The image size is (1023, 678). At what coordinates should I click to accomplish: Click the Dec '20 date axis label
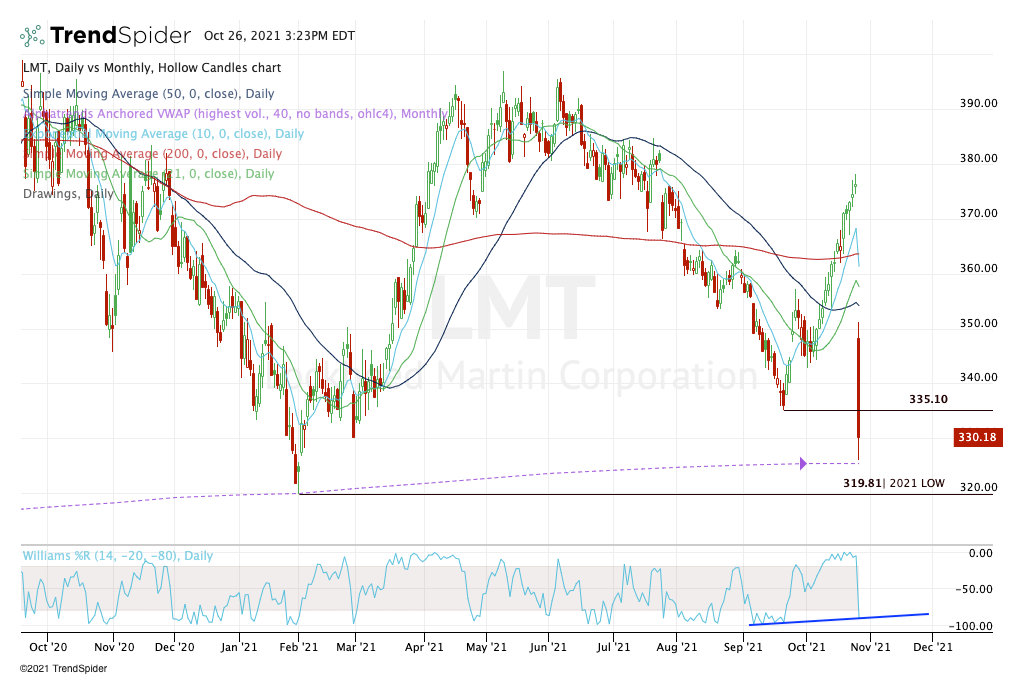175,647
